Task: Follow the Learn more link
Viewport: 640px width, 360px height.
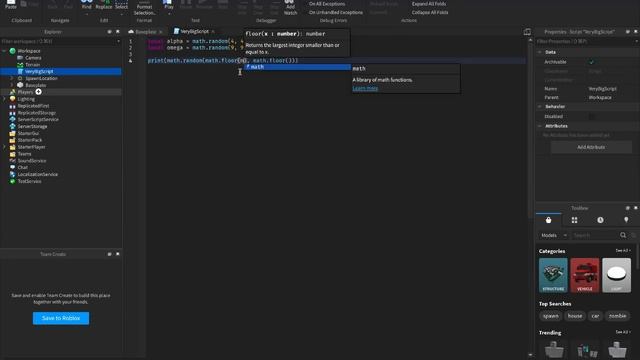Action: (365, 88)
